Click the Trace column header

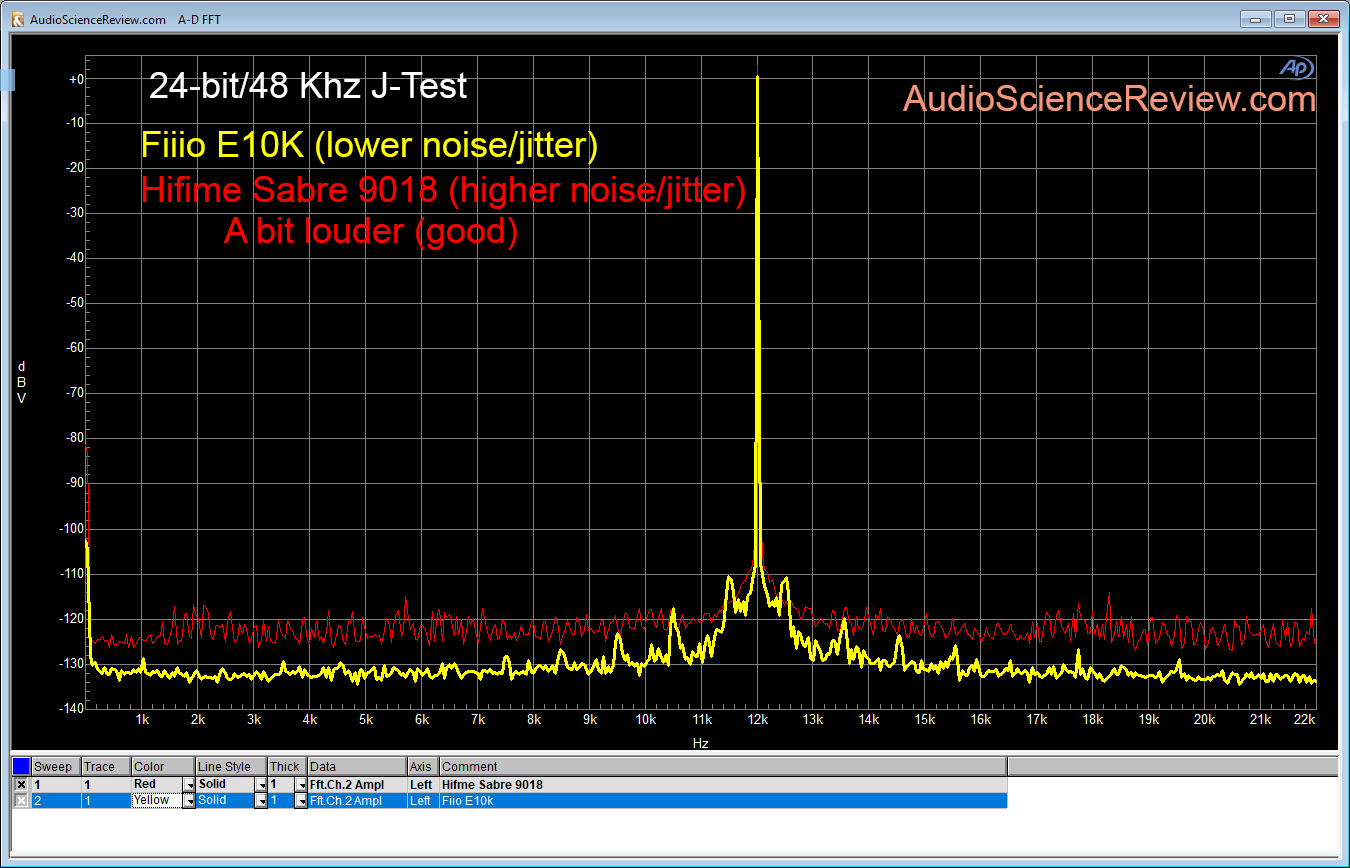106,767
